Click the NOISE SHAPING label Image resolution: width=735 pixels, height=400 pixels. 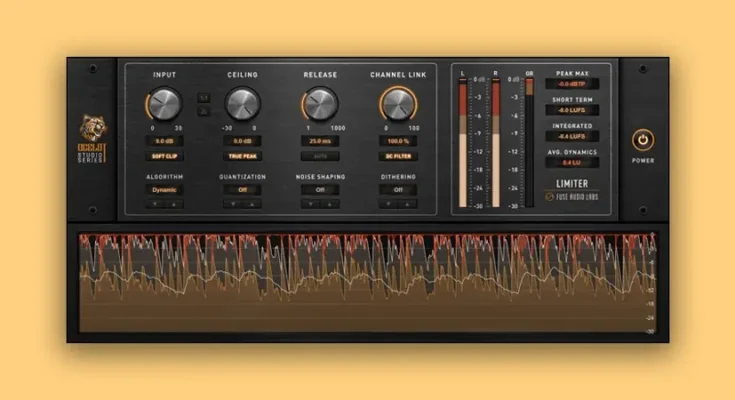coord(320,177)
